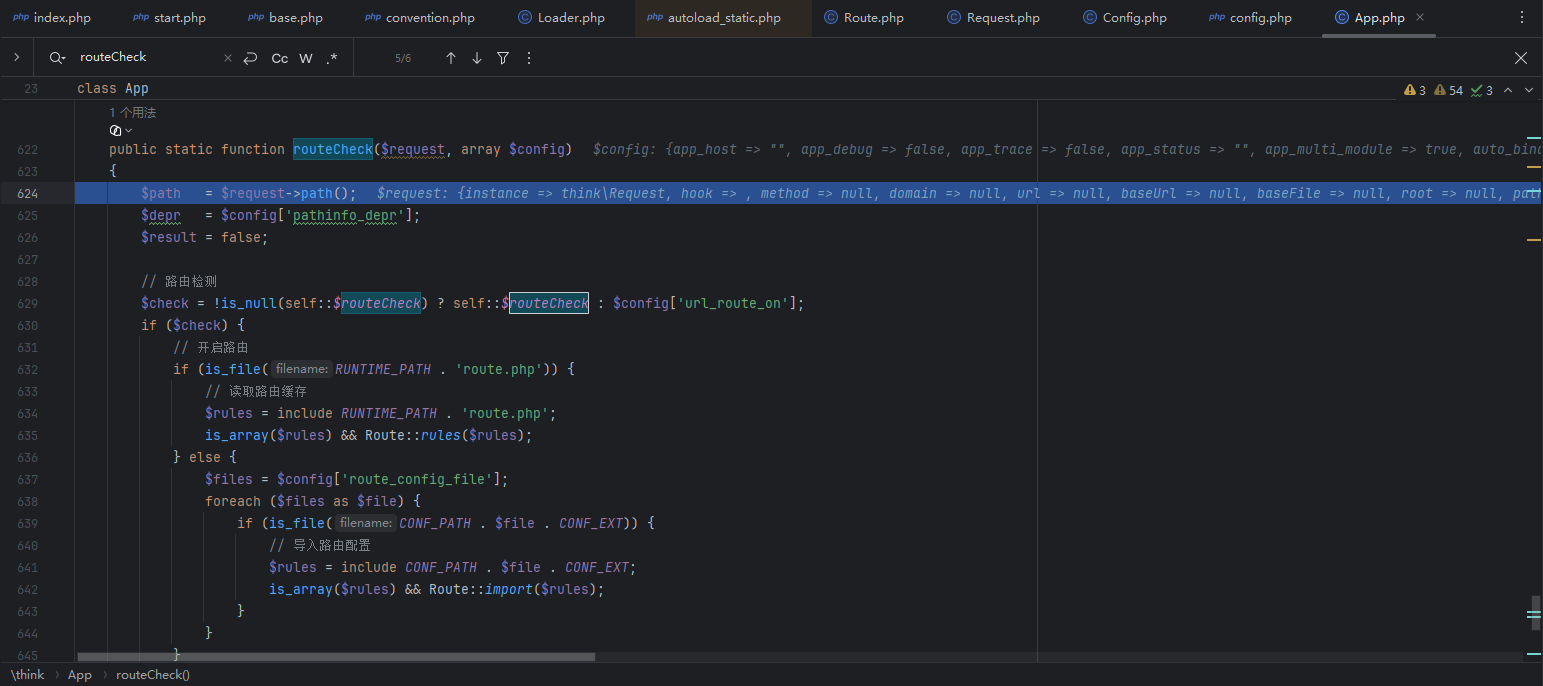Click the 'if ($check) {' line
Screen dimensions: 1543x686
click(x=193, y=325)
